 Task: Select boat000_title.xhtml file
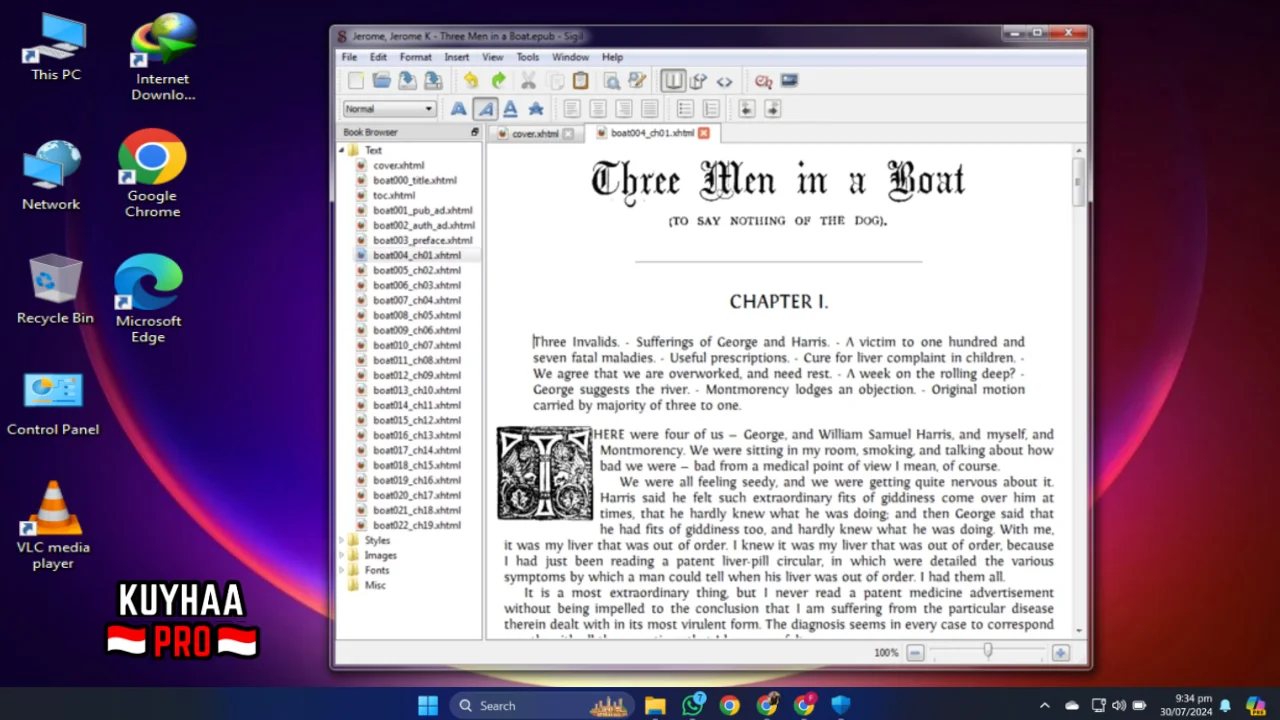(x=415, y=180)
